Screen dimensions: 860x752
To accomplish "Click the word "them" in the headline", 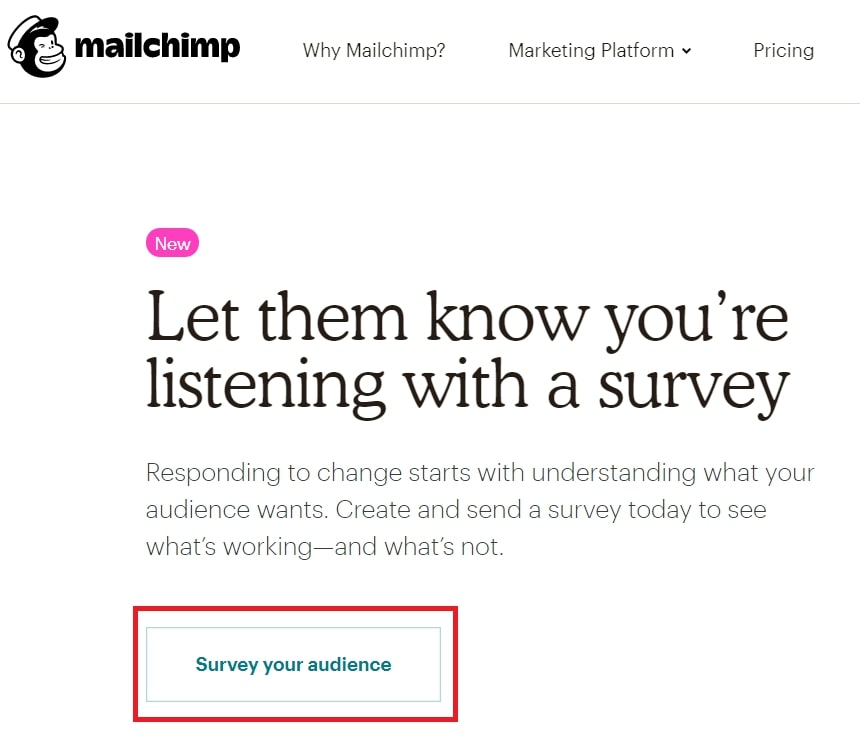I will tap(326, 316).
